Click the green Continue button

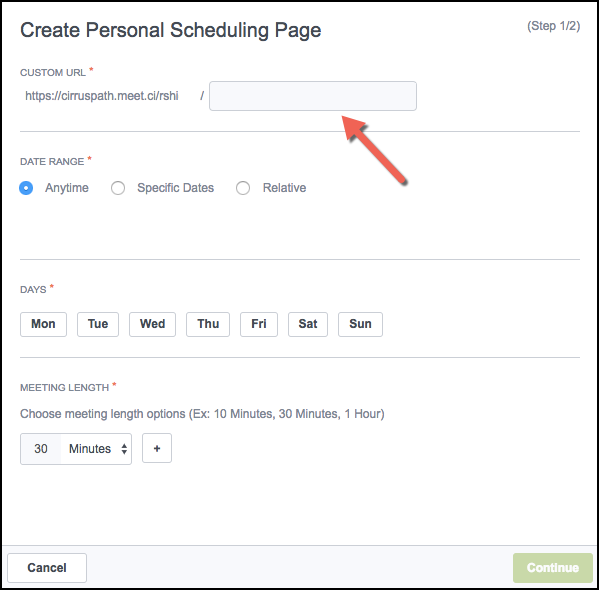click(x=553, y=568)
